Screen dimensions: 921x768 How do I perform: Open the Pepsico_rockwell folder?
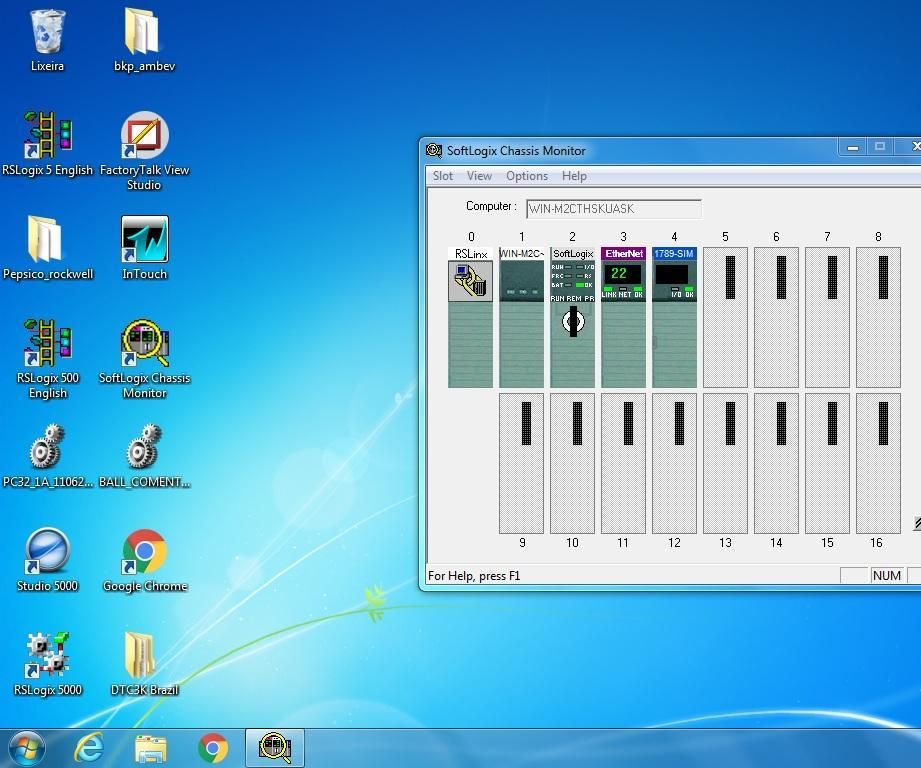point(47,247)
